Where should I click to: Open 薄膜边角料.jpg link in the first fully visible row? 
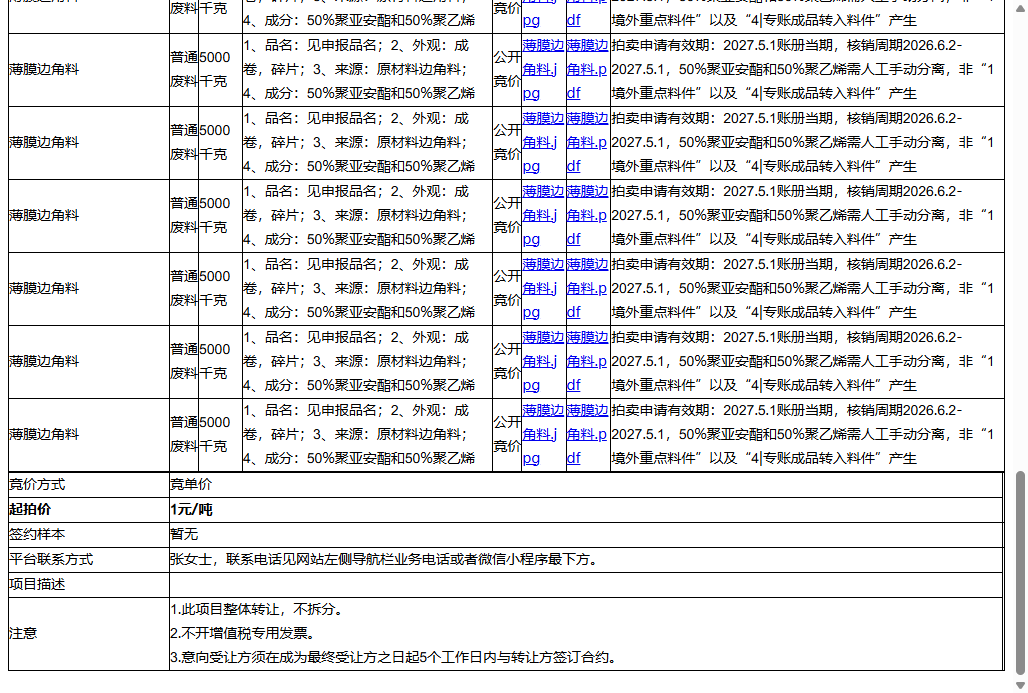[x=543, y=69]
